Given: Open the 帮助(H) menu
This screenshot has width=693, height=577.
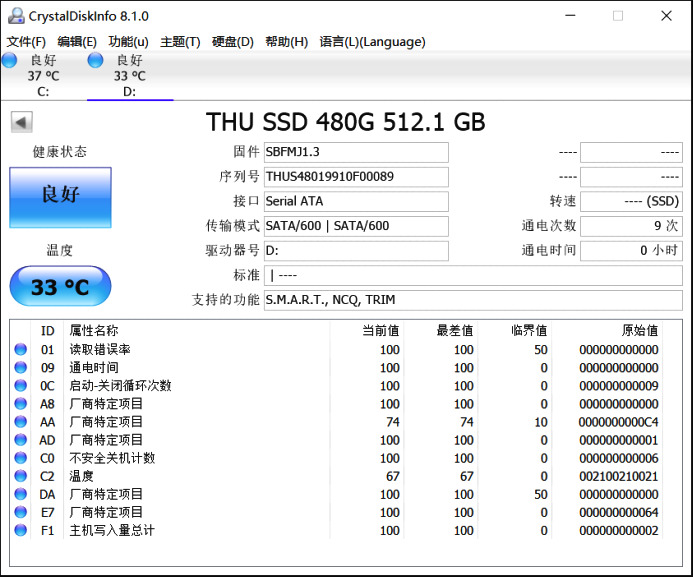Looking at the screenshot, I should (286, 42).
